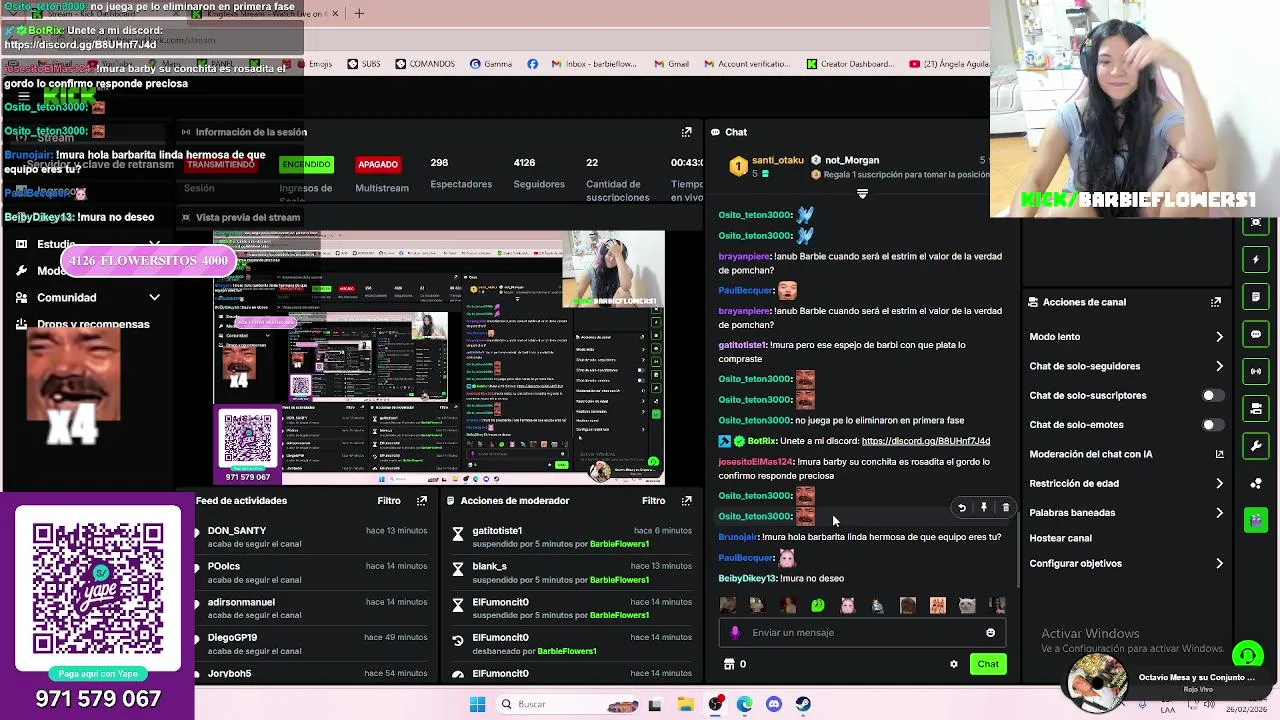
Task: Send message with green Chat button
Action: coord(988,664)
